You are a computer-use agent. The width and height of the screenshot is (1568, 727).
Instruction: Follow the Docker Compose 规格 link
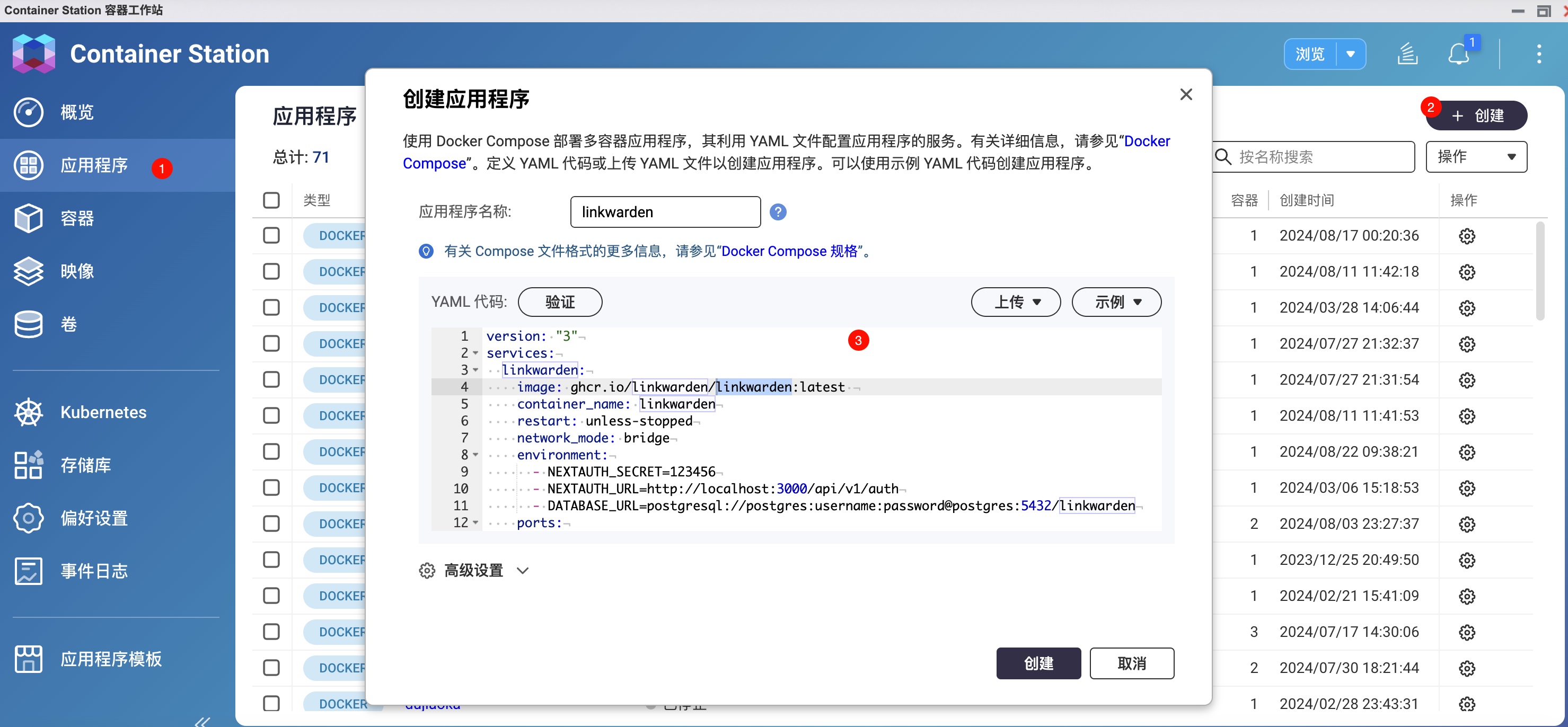pyautogui.click(x=789, y=251)
